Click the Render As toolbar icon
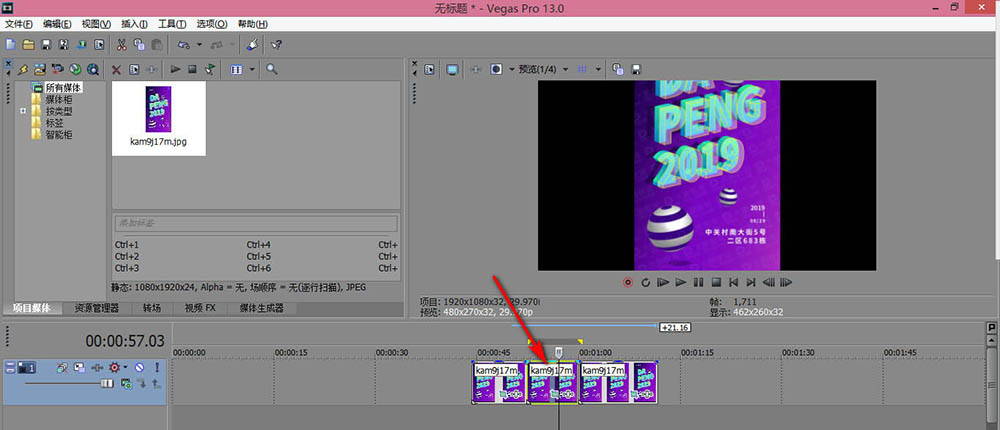Screen dimensions: 1000x430 coord(82,45)
